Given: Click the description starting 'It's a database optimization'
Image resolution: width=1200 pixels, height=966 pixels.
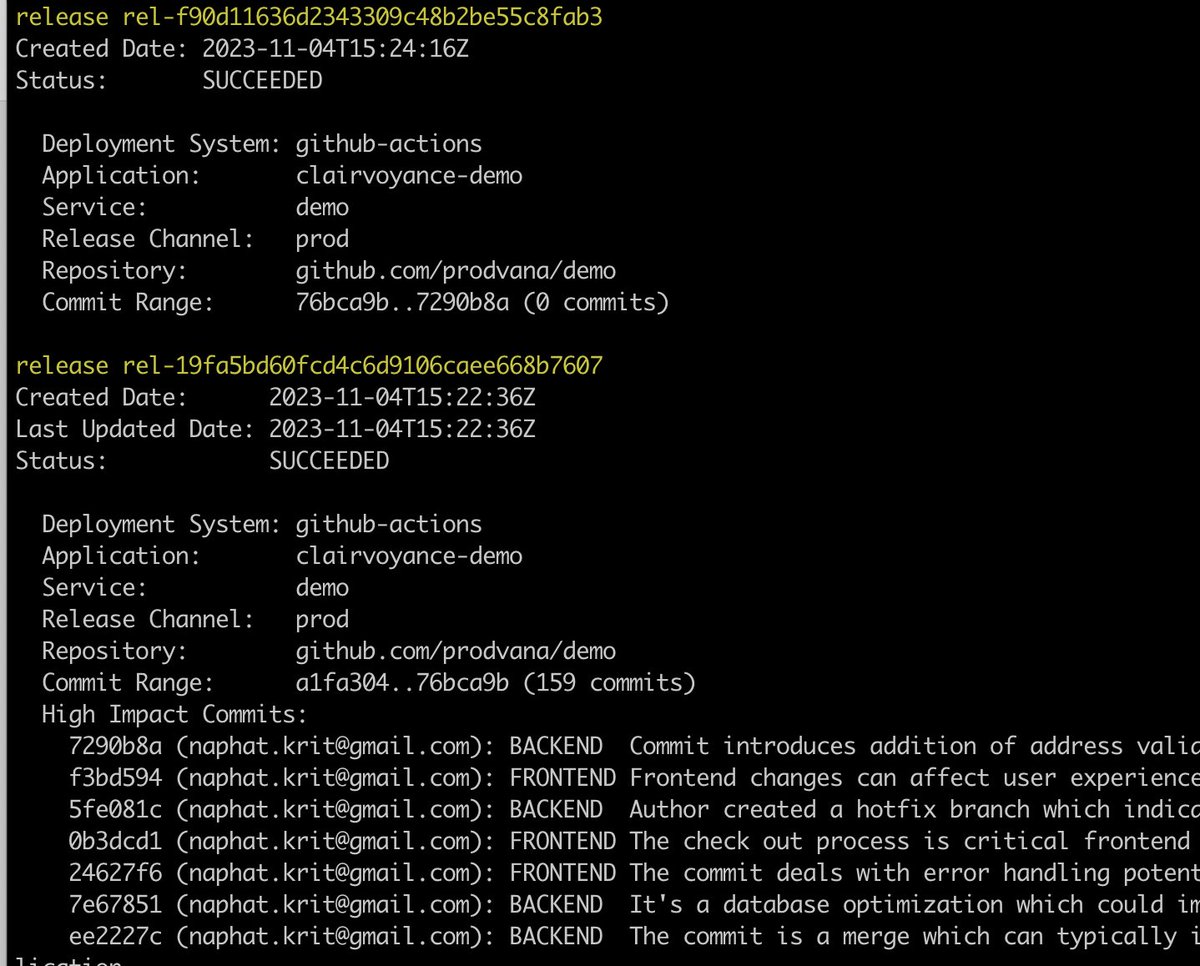Looking at the screenshot, I should pyautogui.click(x=914, y=905).
